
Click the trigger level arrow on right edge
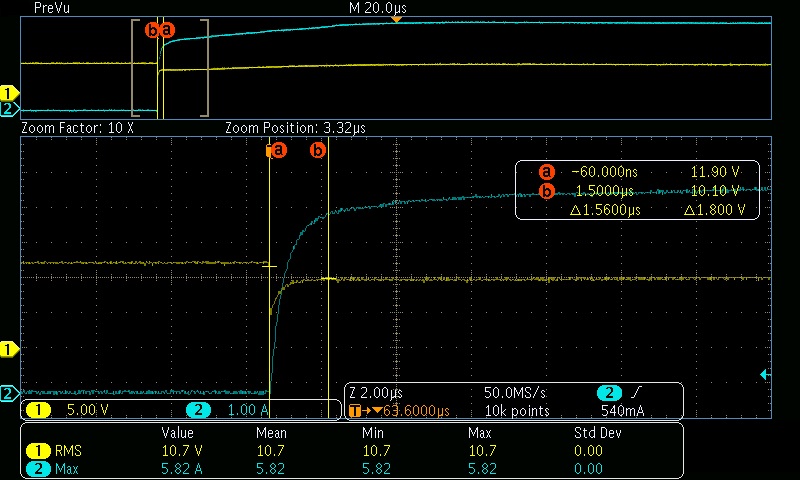click(x=765, y=374)
